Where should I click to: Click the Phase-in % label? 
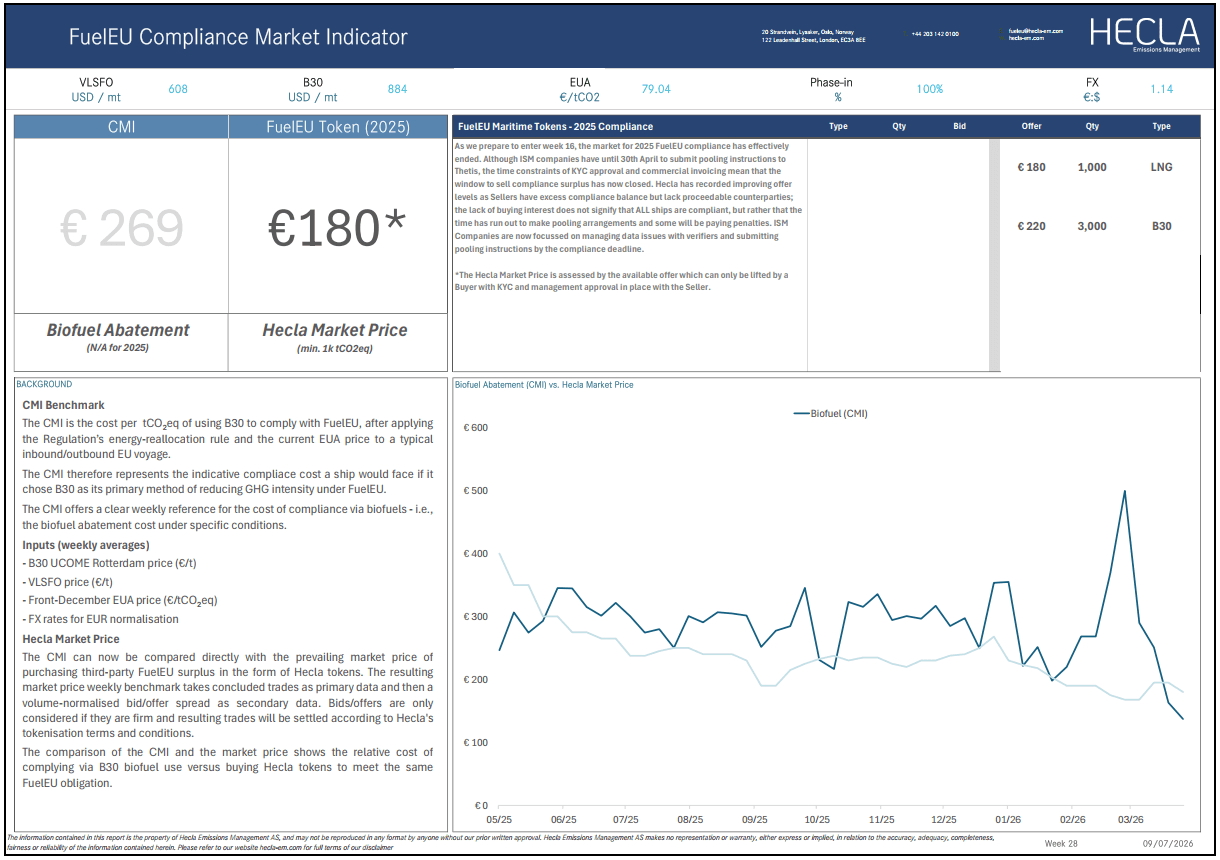click(831, 89)
